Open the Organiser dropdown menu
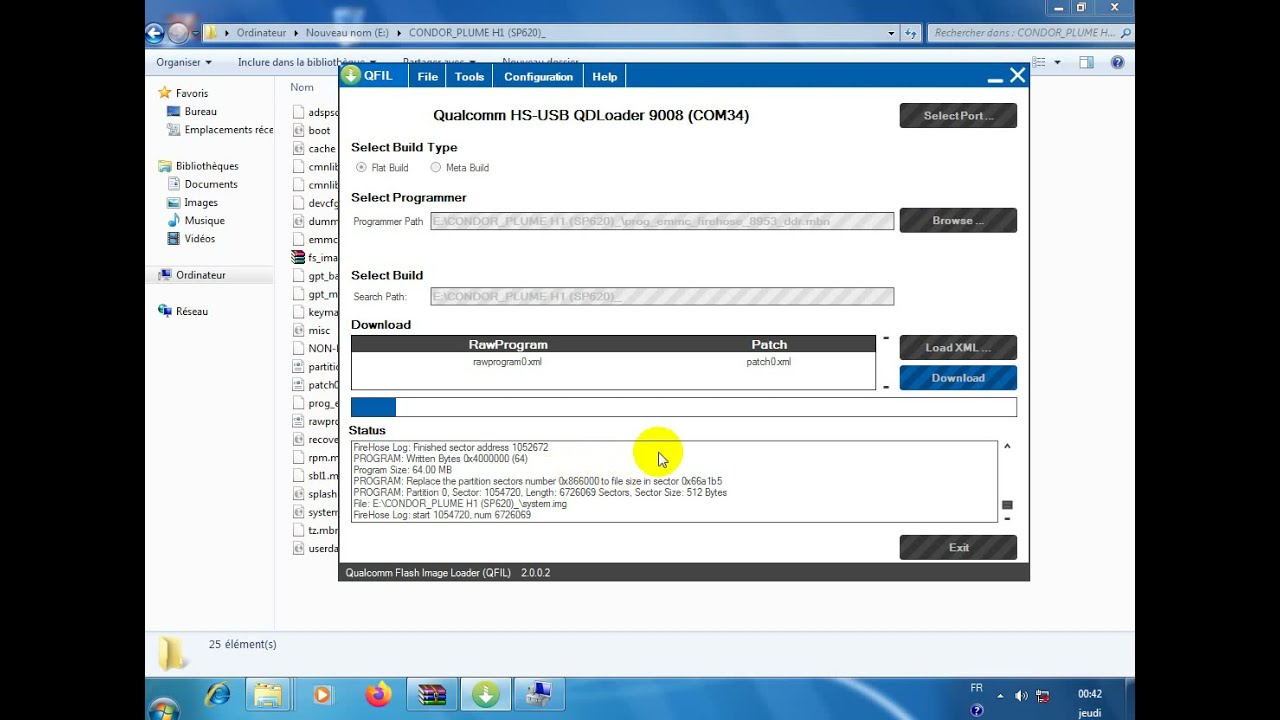Image resolution: width=1280 pixels, height=720 pixels. (183, 62)
